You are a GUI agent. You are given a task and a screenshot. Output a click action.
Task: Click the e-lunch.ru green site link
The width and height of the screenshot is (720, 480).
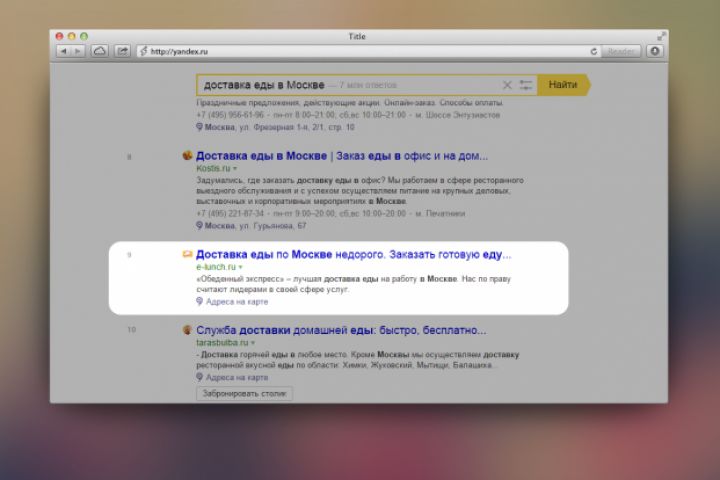click(x=216, y=267)
